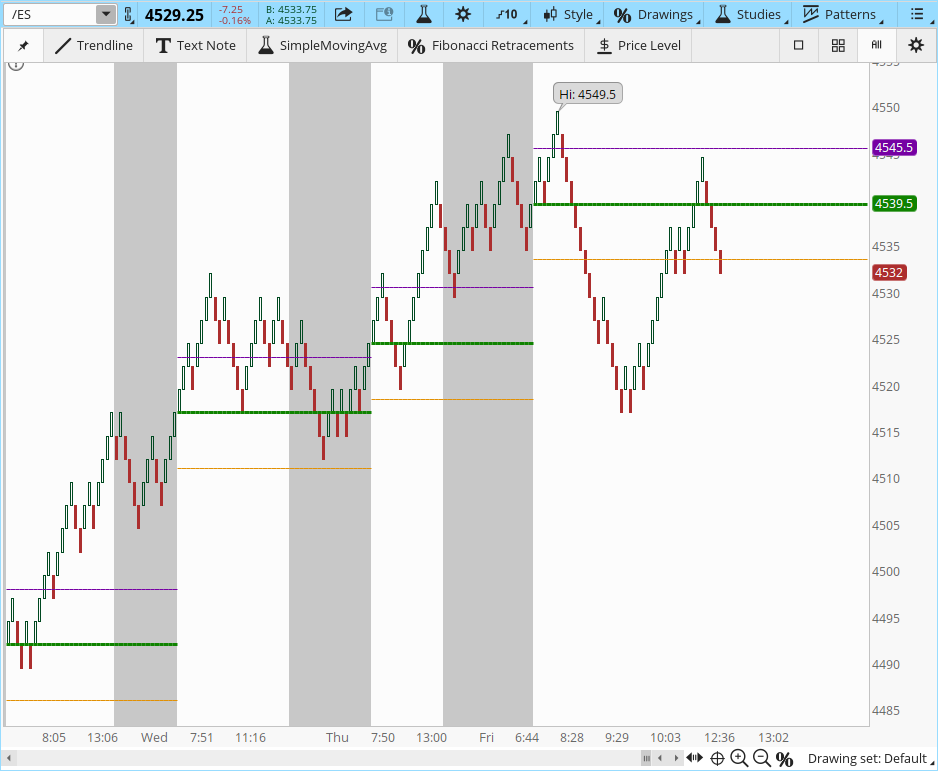
Task: Switch favorites to grid view icon
Action: 839,45
